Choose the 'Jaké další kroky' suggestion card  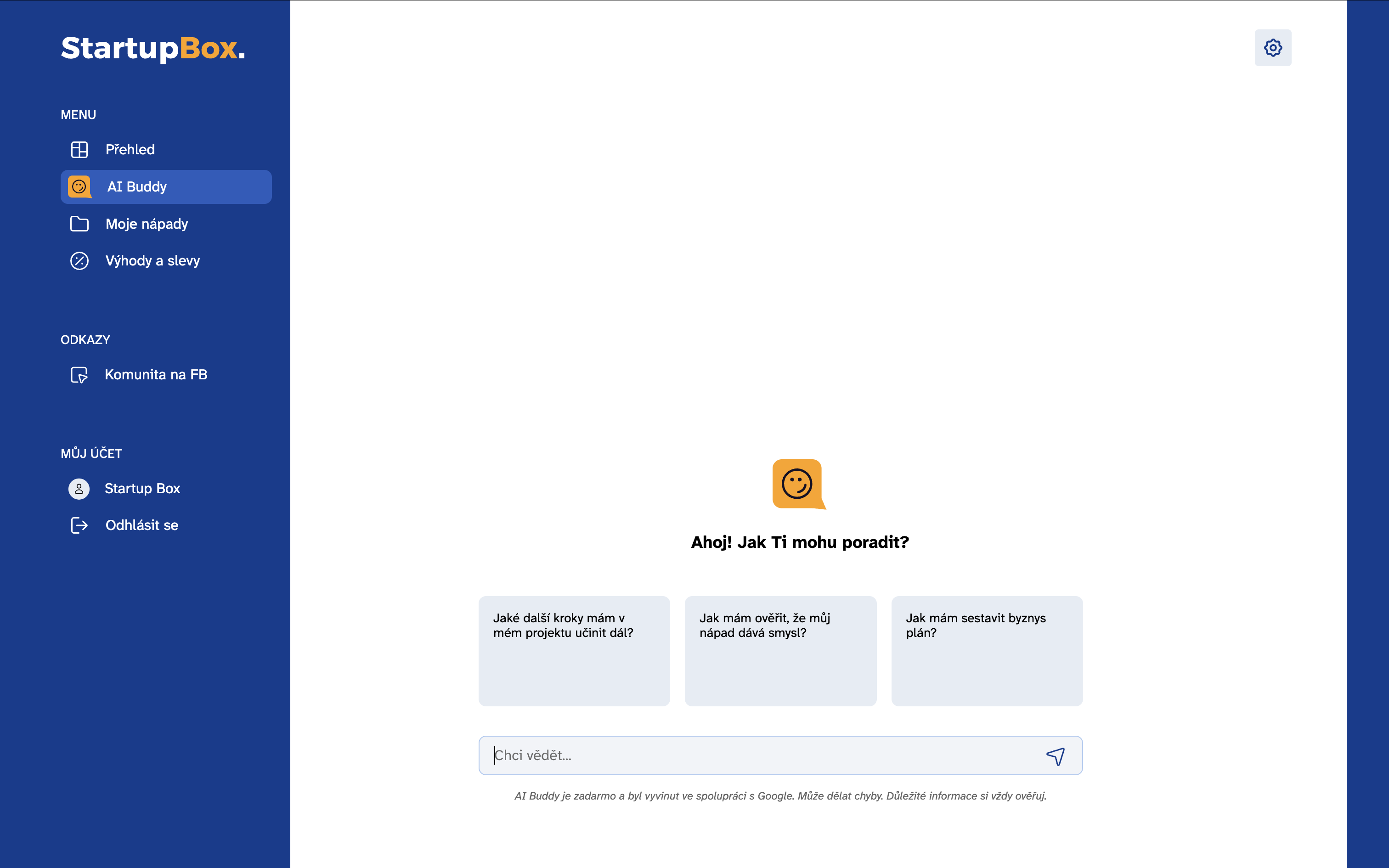click(574, 650)
